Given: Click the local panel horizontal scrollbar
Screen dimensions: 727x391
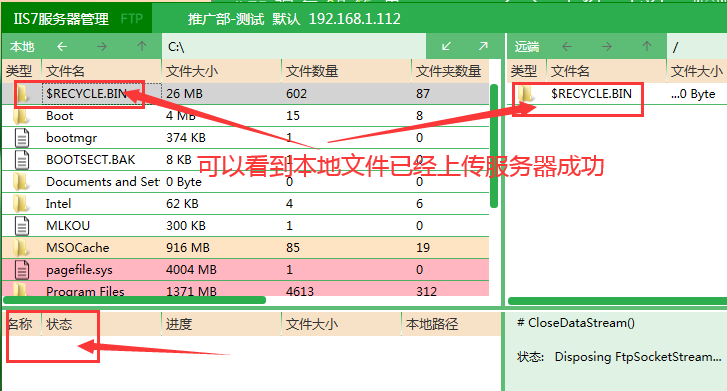Looking at the screenshot, I should tap(134, 300).
